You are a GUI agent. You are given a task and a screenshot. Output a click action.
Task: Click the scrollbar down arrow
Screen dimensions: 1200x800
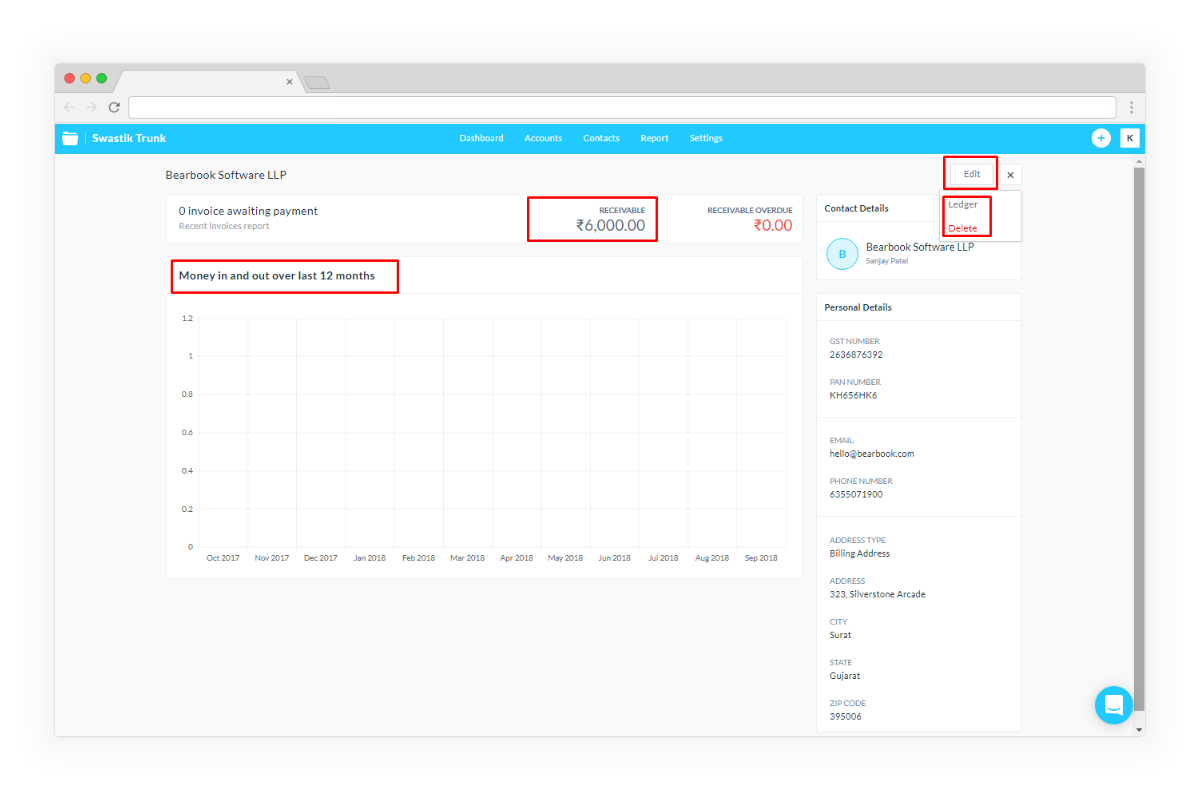pos(1138,730)
